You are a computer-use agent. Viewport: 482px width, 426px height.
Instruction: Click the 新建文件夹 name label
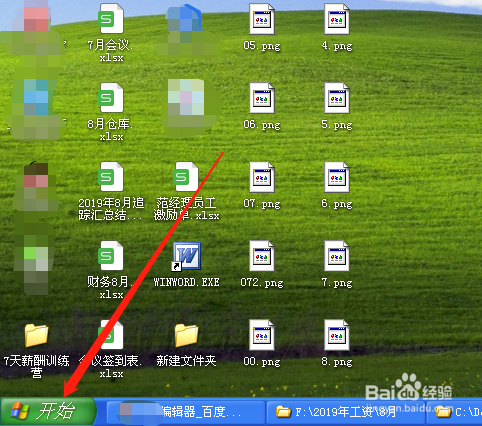click(x=186, y=361)
